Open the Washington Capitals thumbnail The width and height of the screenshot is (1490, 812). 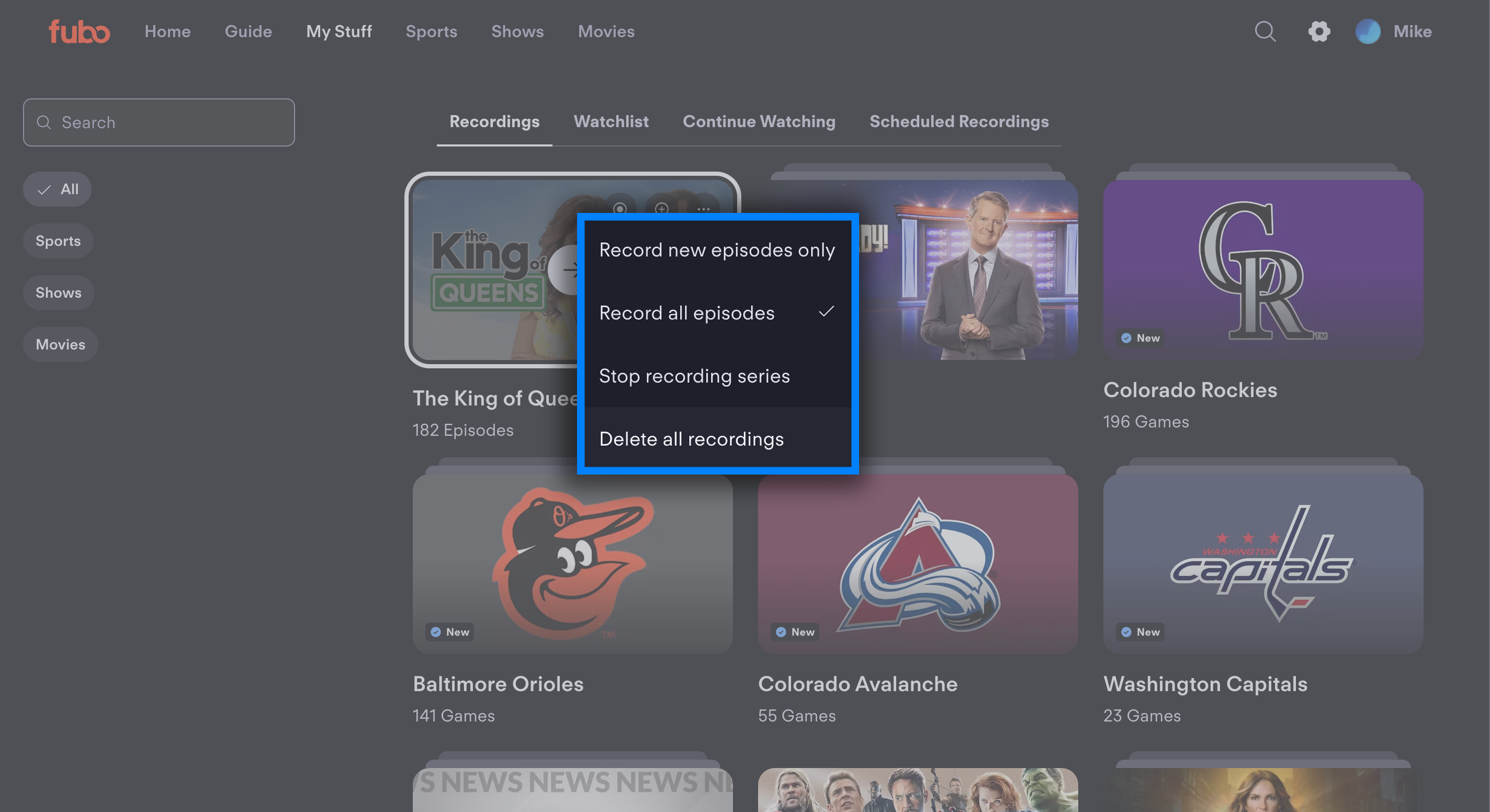coord(1263,564)
